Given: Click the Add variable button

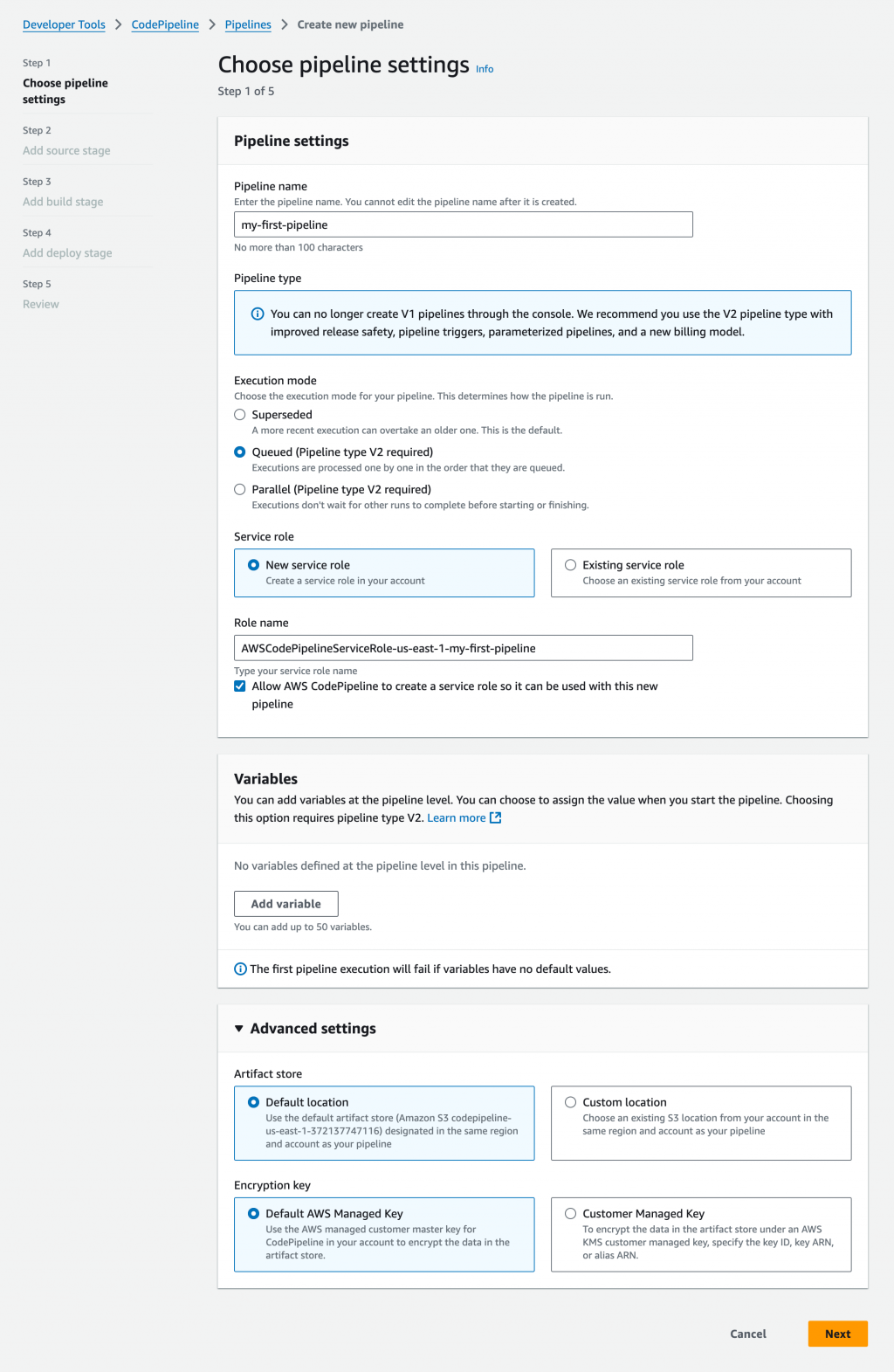Looking at the screenshot, I should point(285,904).
